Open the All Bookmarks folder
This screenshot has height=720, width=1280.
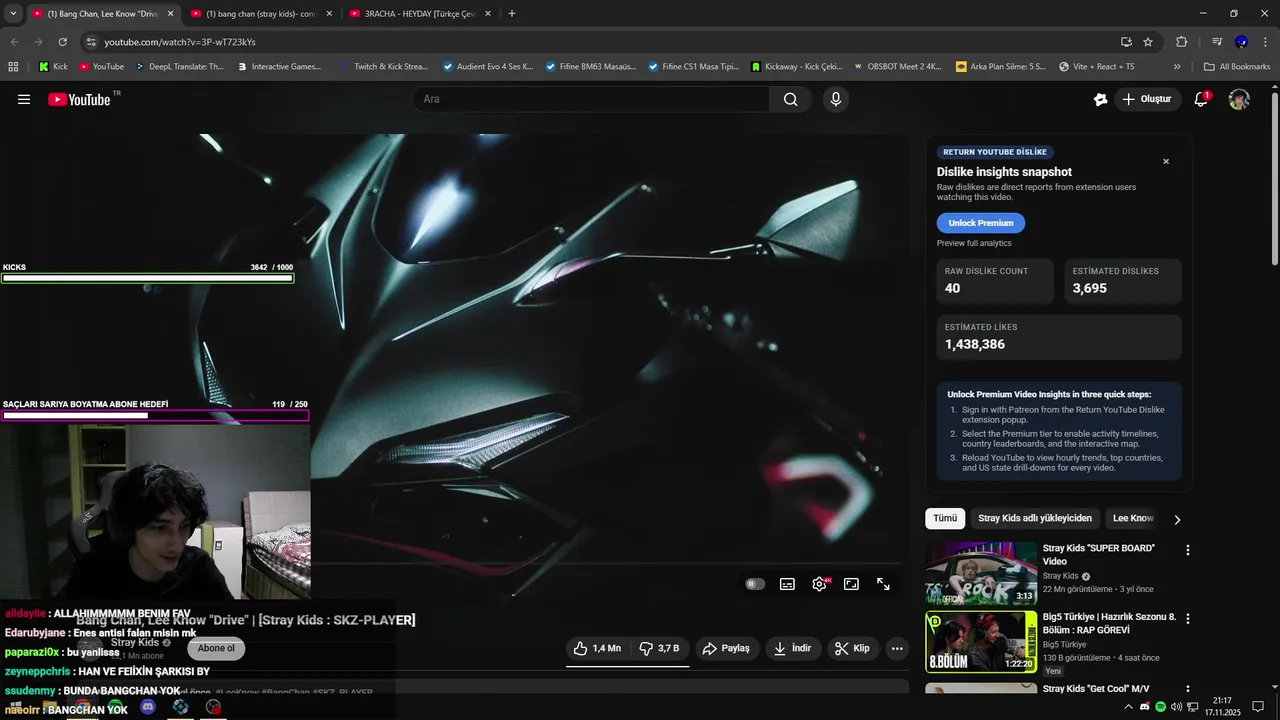click(1237, 67)
